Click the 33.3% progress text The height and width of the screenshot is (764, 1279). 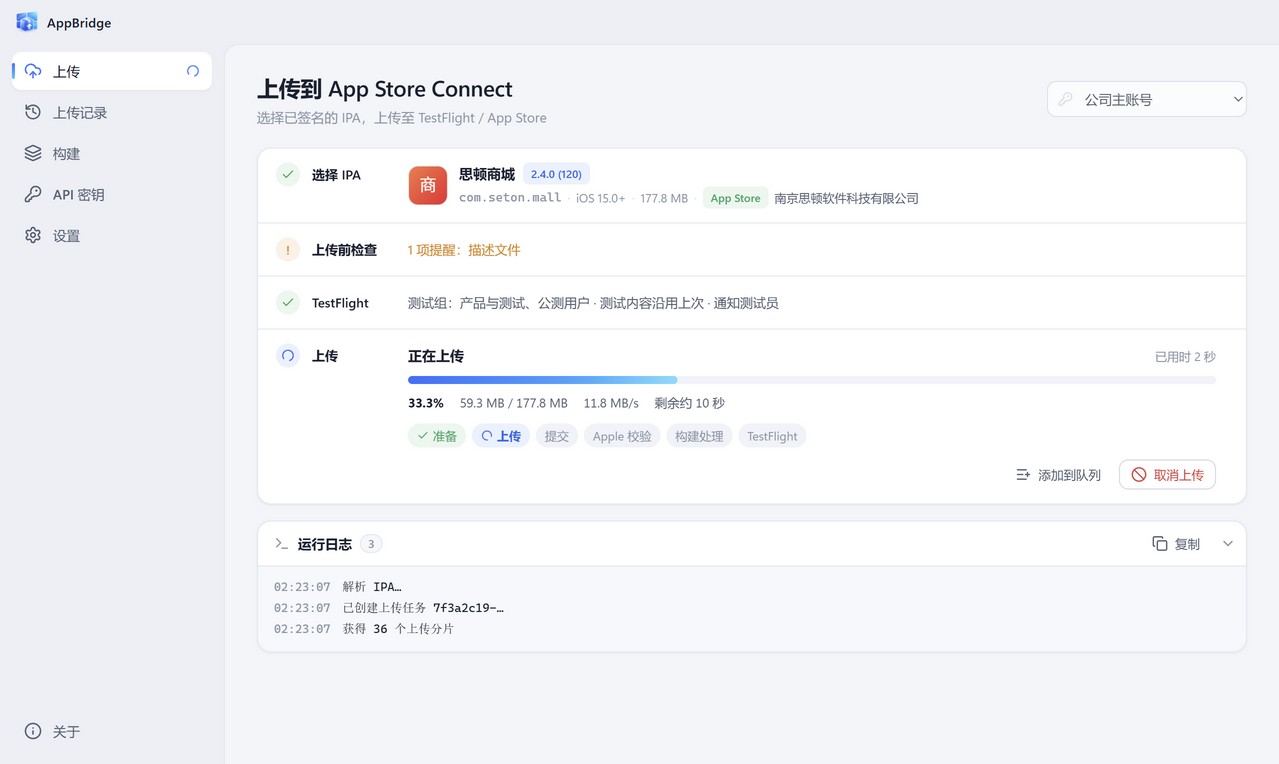click(x=426, y=403)
